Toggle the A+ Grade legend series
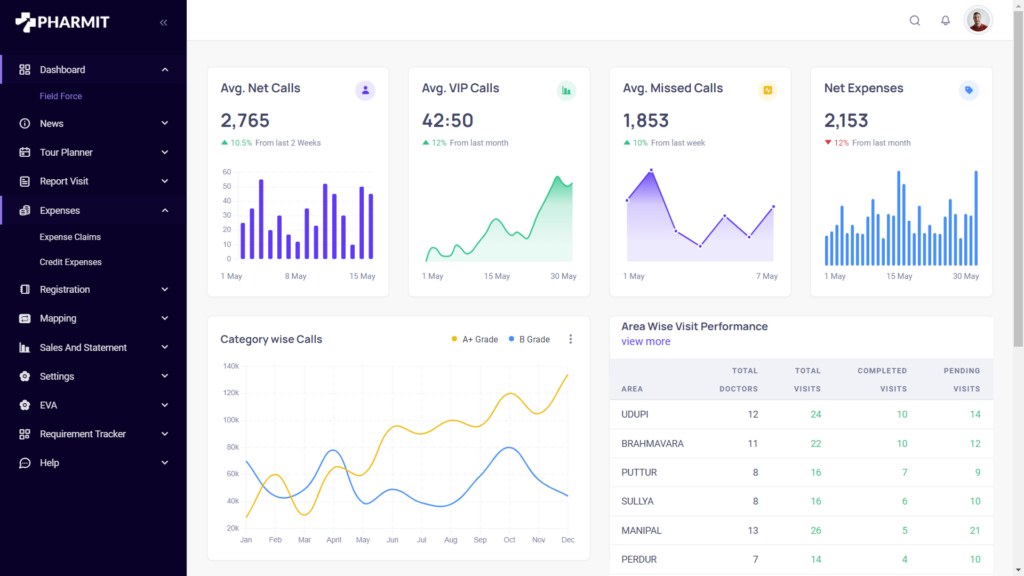 coord(474,340)
